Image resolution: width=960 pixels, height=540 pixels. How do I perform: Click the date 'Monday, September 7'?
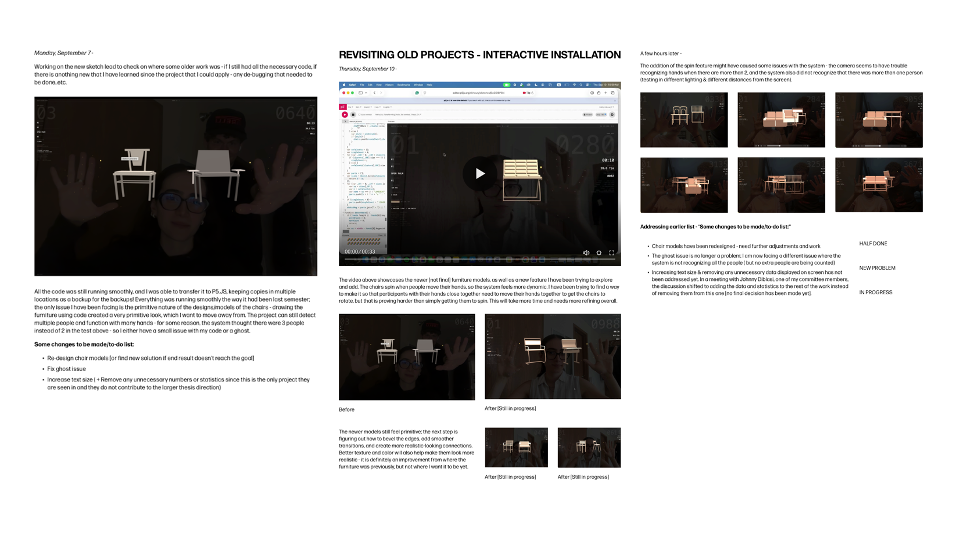[x=62, y=53]
